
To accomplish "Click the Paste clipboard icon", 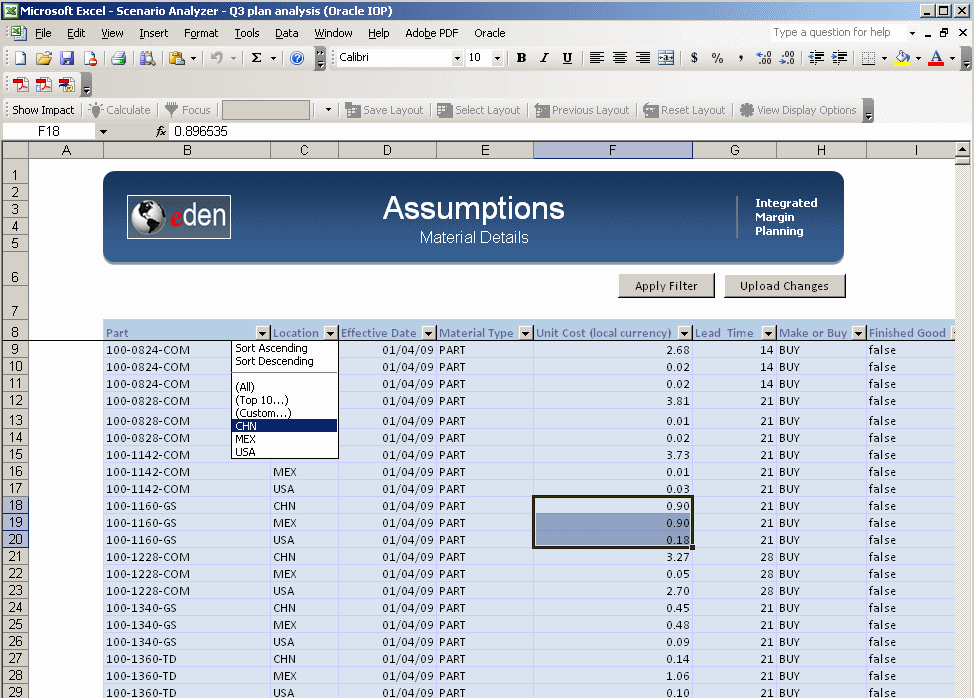I will click(177, 58).
